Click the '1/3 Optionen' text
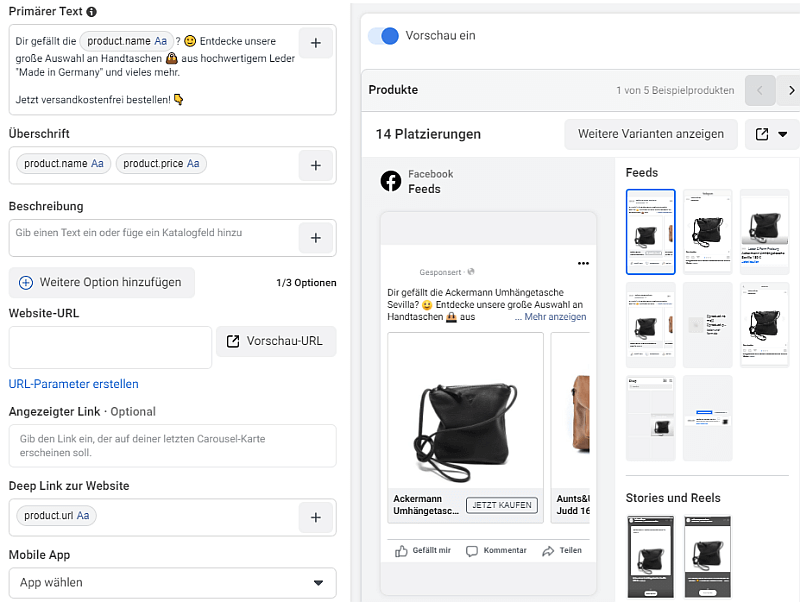The image size is (800, 602). (x=306, y=283)
